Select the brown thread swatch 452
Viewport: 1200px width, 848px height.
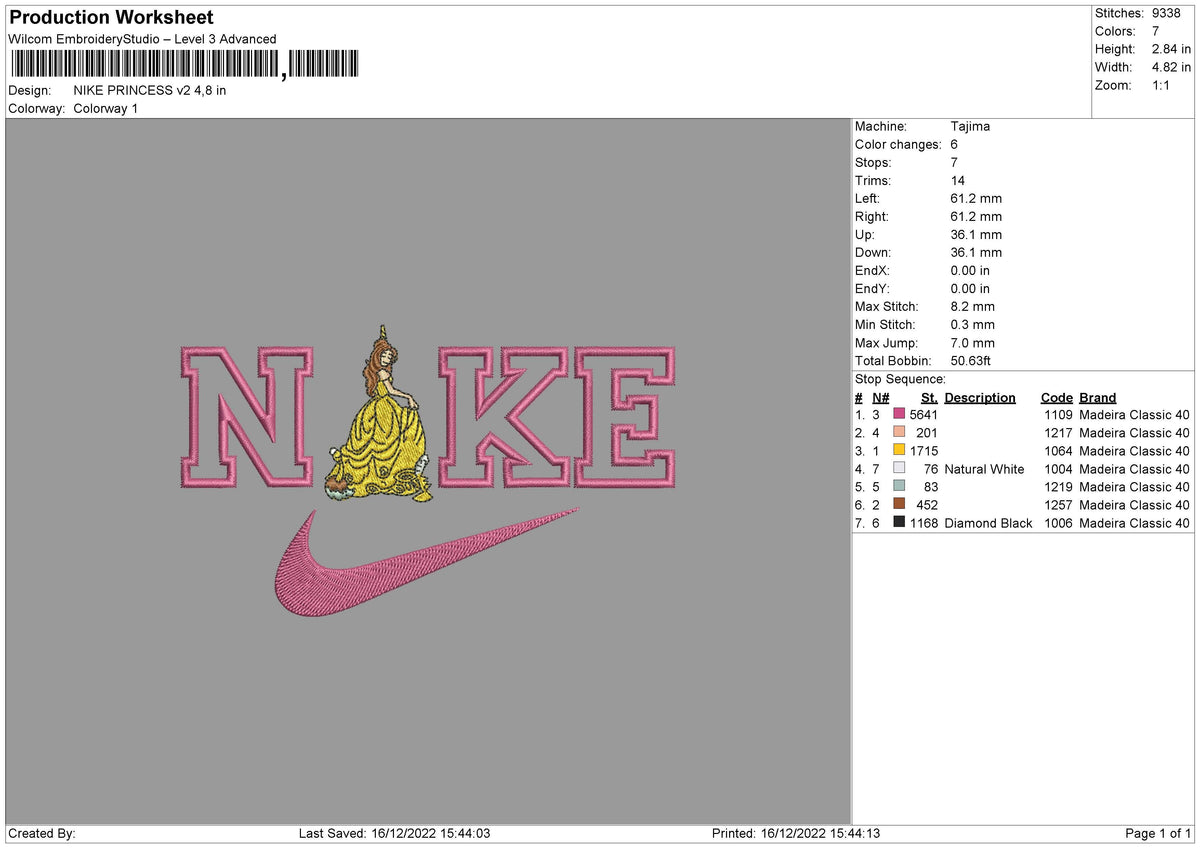899,505
